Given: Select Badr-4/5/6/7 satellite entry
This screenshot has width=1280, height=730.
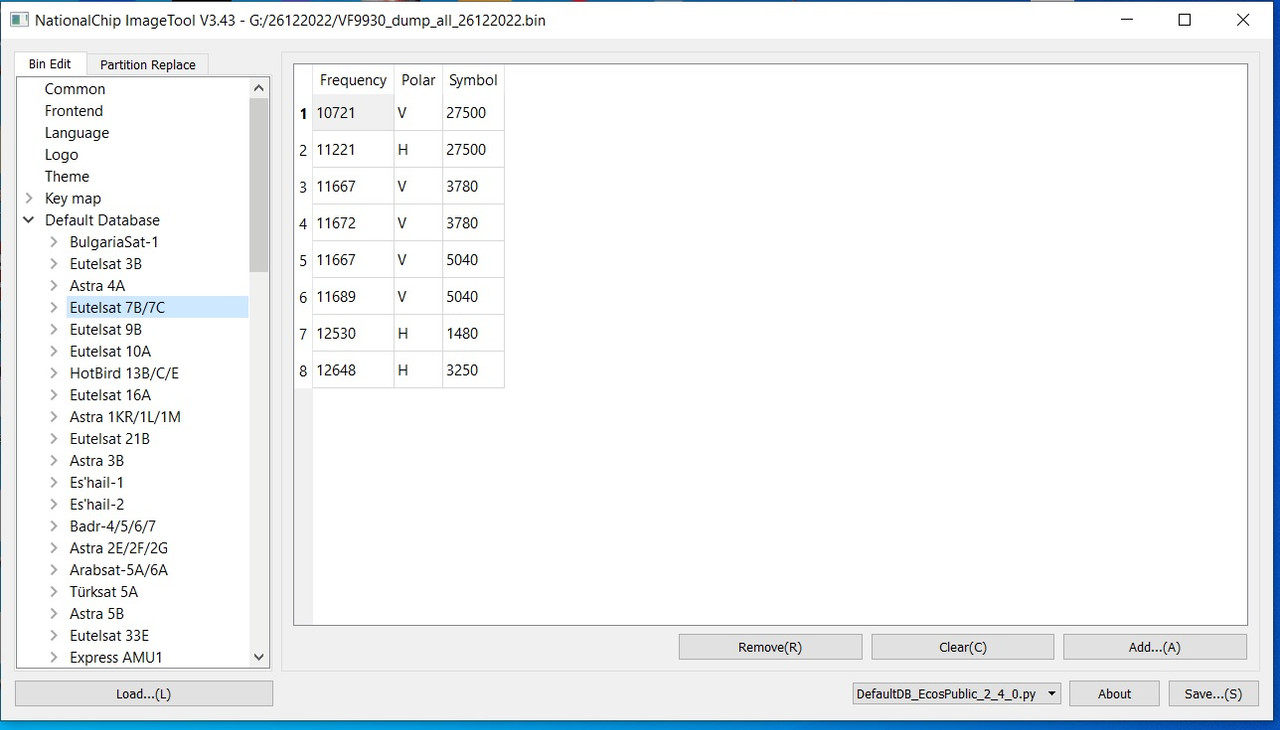Looking at the screenshot, I should (x=113, y=526).
